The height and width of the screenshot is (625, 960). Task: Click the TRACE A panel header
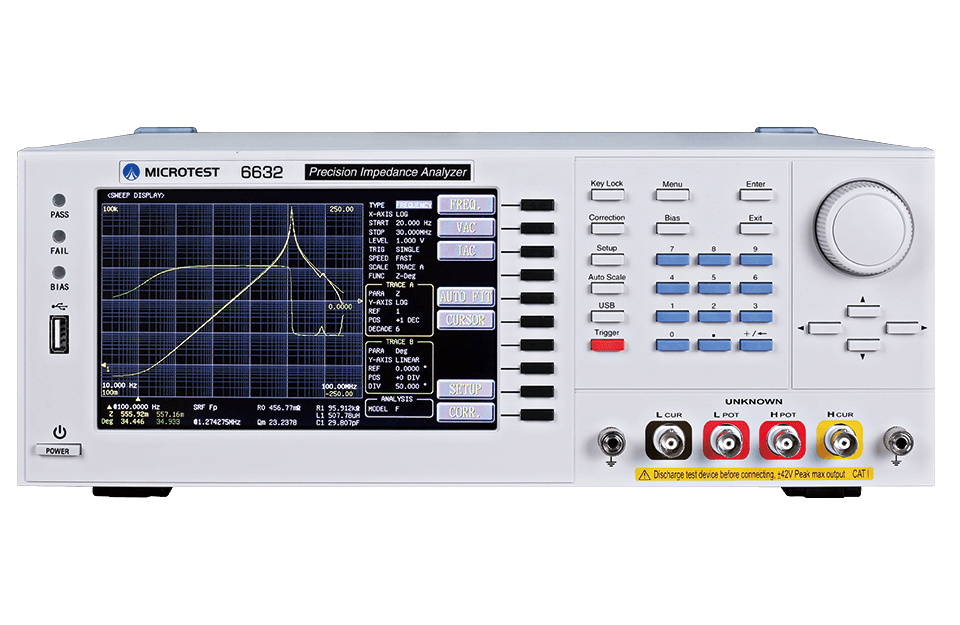point(399,285)
